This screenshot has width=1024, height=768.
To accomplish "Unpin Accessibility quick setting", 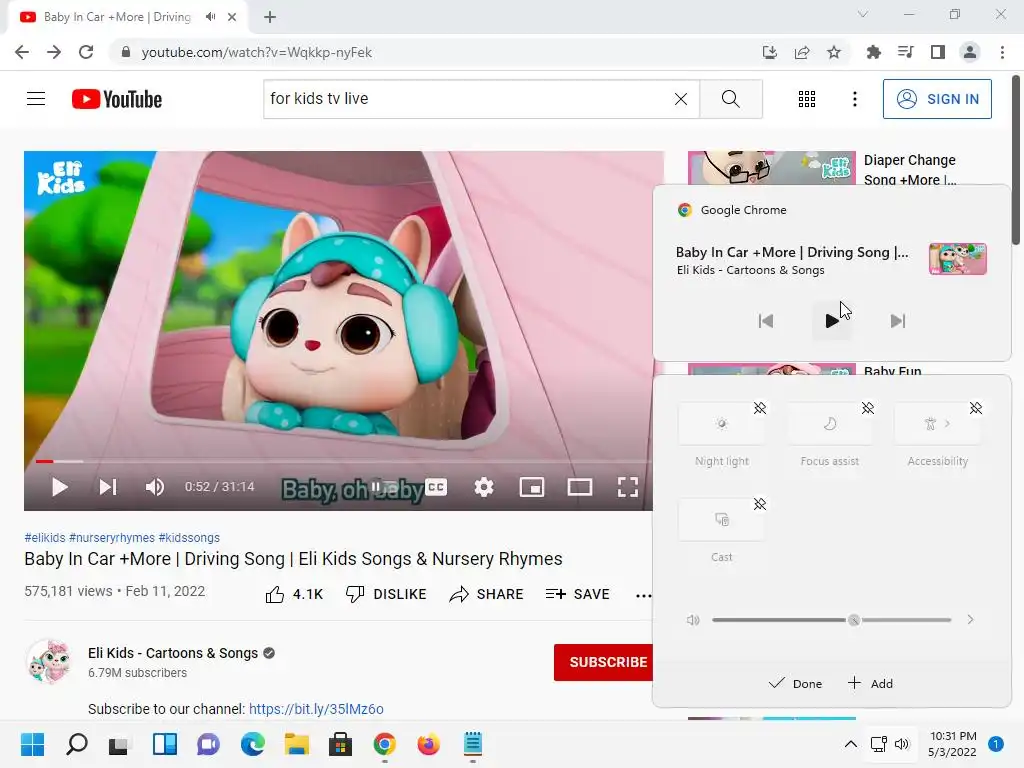I will 976,408.
